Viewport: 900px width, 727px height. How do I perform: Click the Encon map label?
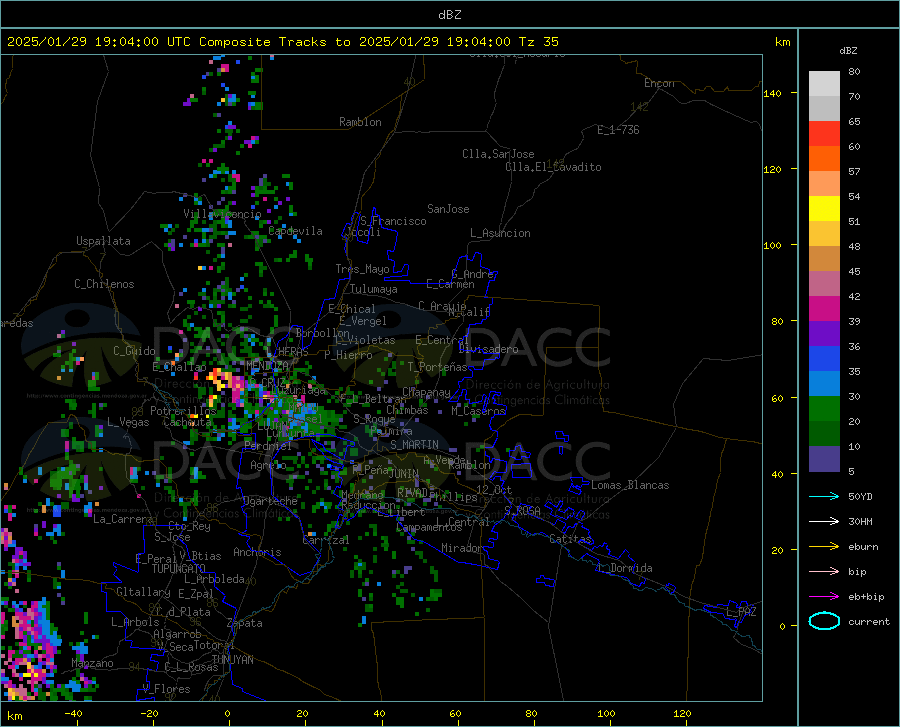(x=659, y=83)
